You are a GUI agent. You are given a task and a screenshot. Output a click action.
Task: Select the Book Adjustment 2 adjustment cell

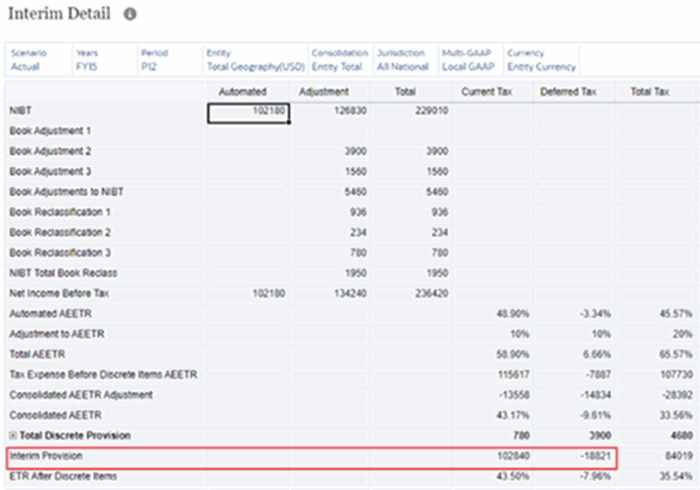click(330, 151)
